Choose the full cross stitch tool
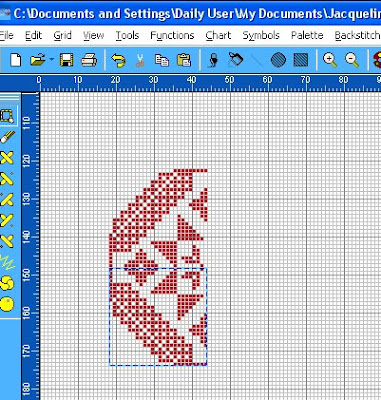381x400 pixels. (7, 158)
